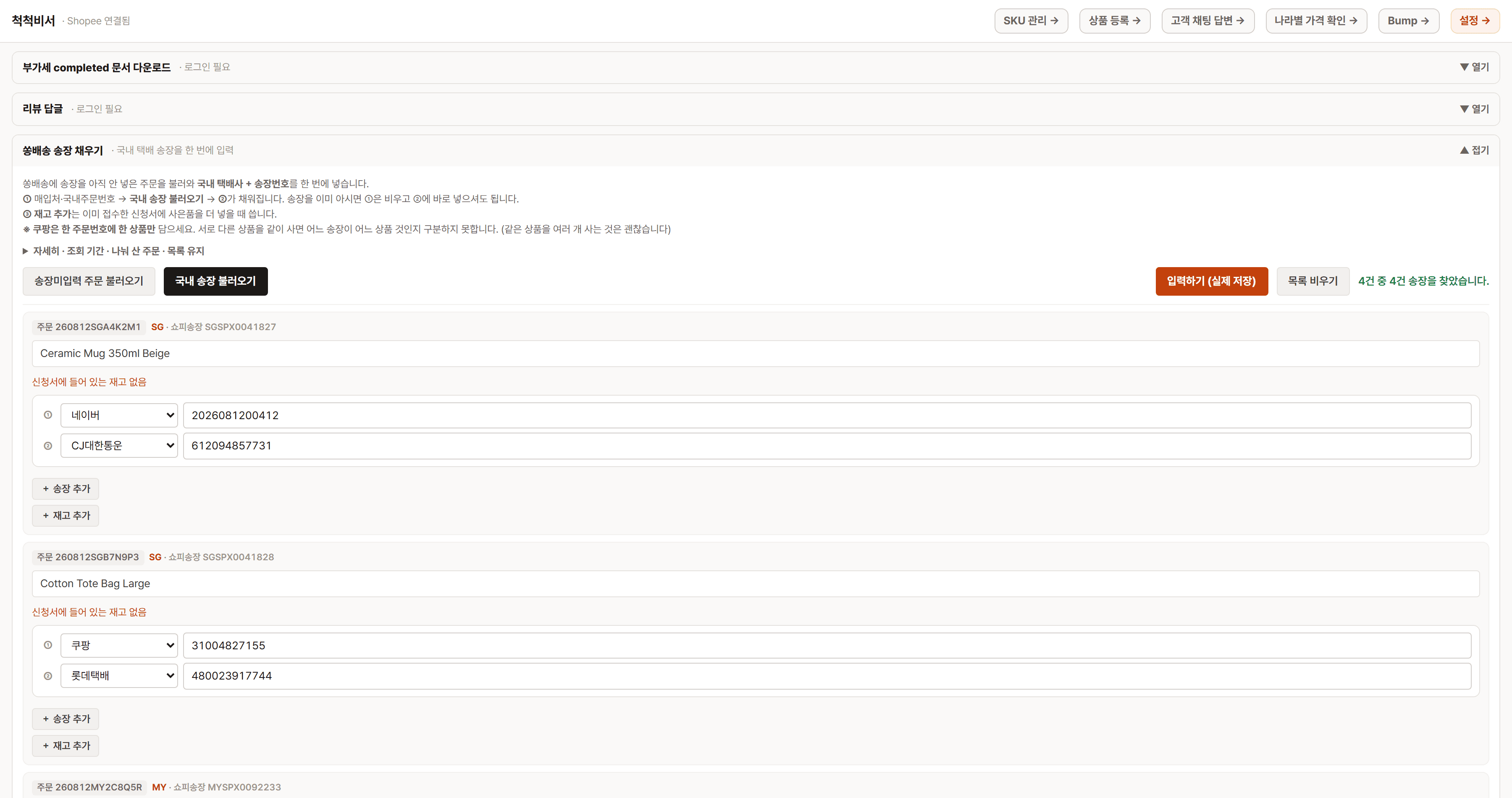Open 설정 settings
This screenshot has width=1512, height=798.
point(1475,21)
